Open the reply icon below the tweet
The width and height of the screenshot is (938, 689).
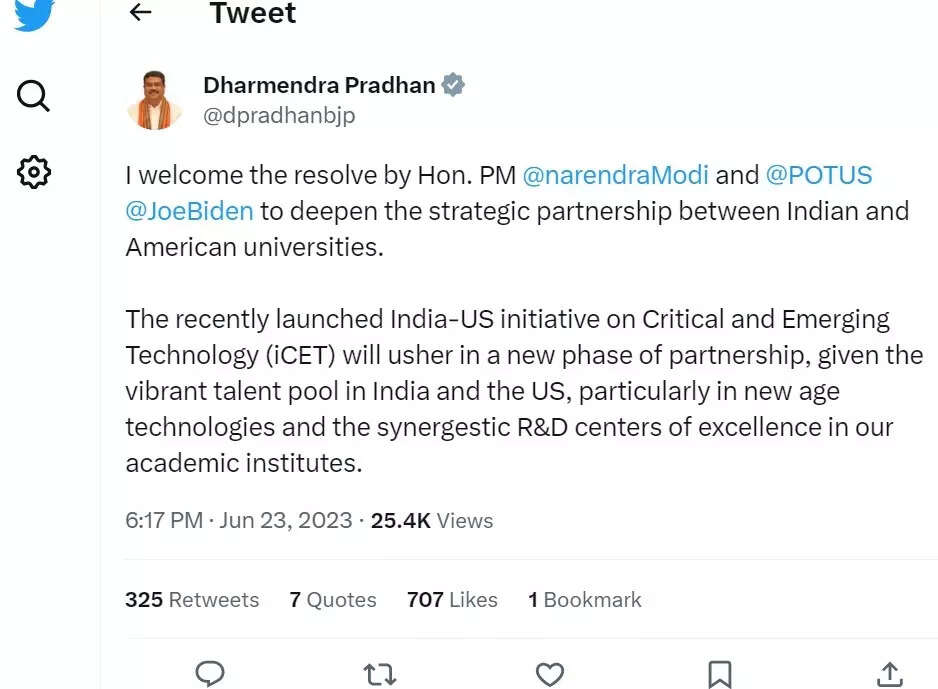pos(209,674)
